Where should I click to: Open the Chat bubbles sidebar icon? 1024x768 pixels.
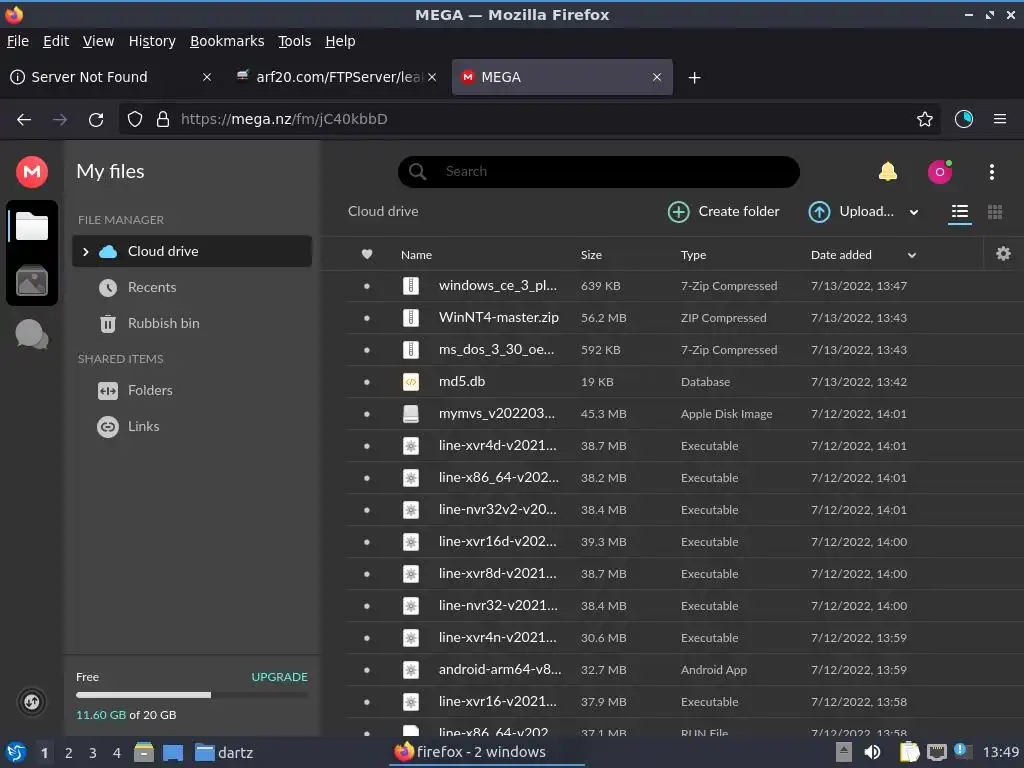tap(31, 334)
